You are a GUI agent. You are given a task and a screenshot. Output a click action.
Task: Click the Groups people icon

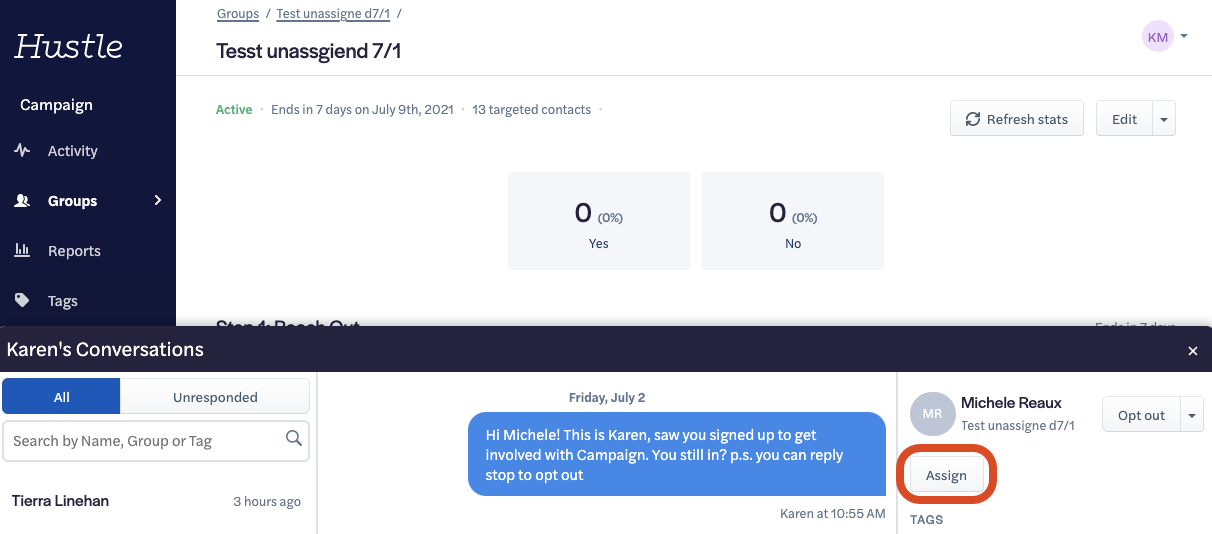click(x=22, y=201)
